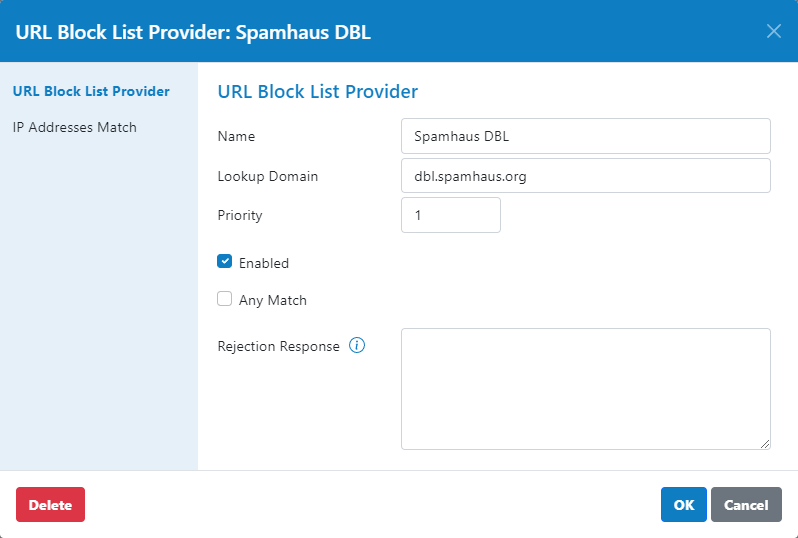This screenshot has height=538, width=798.
Task: Focus the Name field containing Spamhaus DBL
Action: pos(586,136)
